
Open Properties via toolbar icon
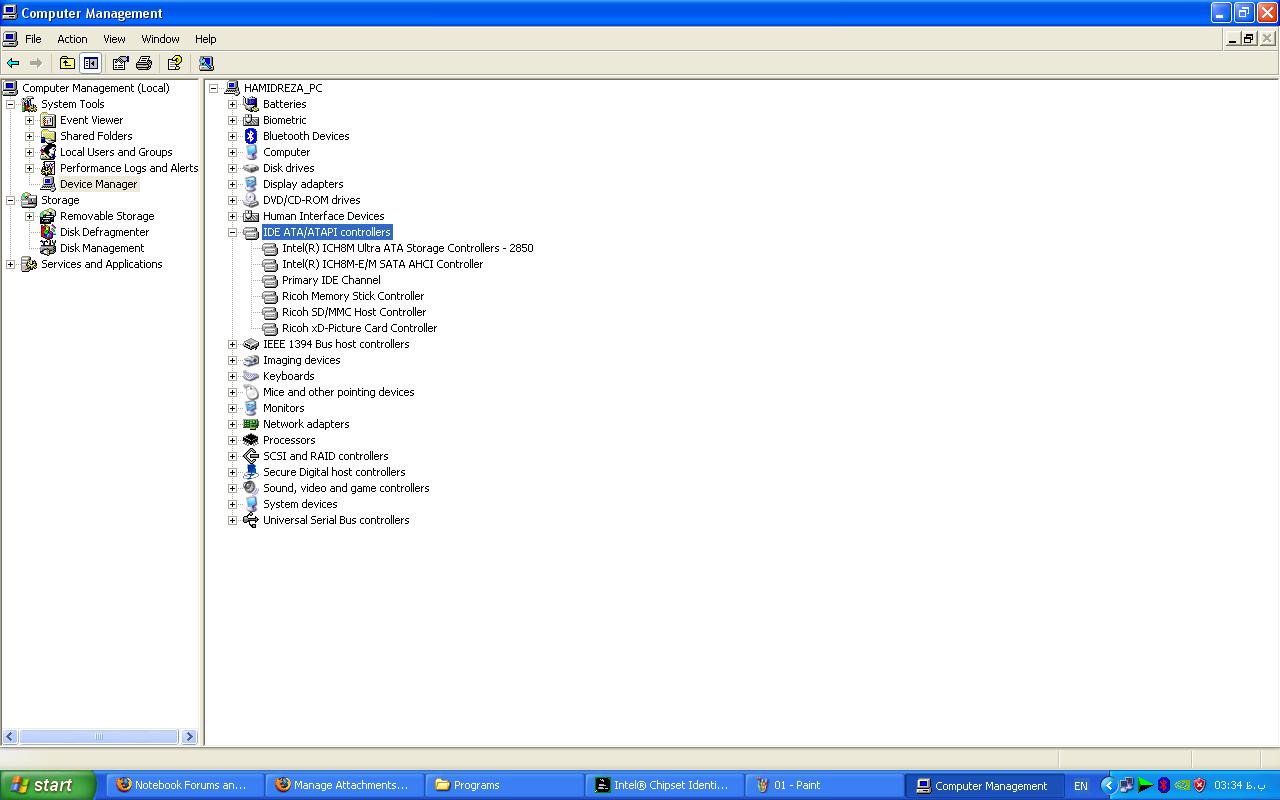coord(120,63)
